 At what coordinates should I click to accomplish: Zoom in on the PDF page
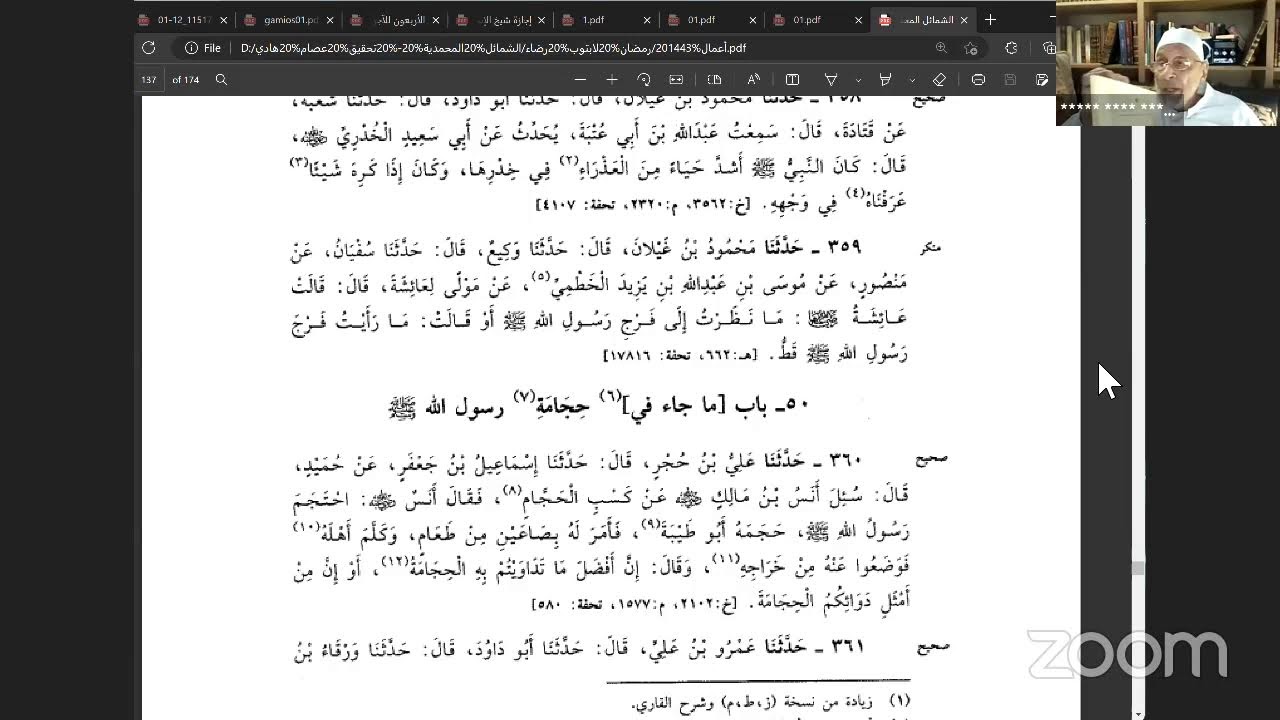coord(612,80)
